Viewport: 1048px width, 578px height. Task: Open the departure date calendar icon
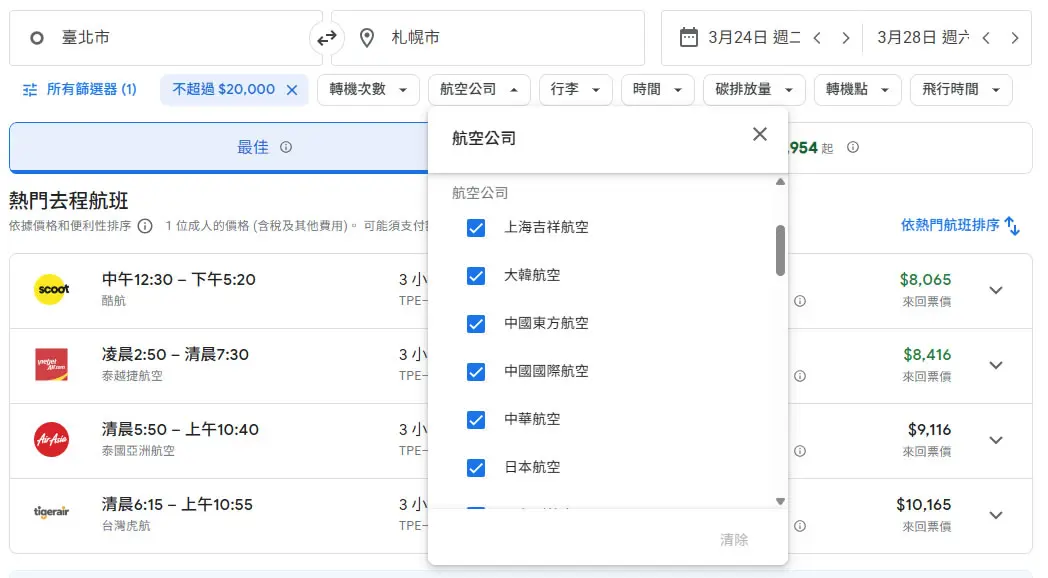pyautogui.click(x=688, y=37)
